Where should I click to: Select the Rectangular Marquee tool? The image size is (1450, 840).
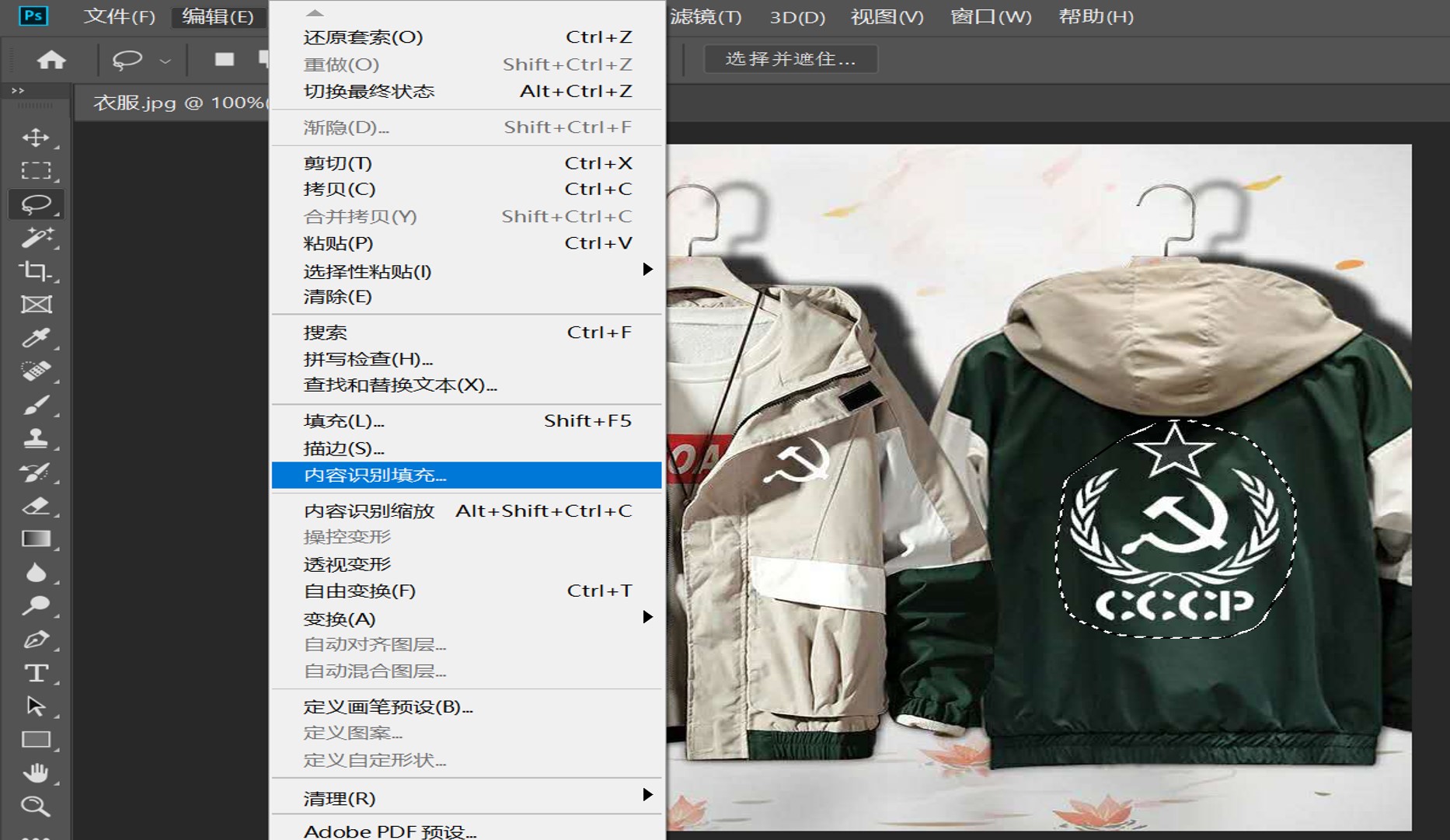36,171
